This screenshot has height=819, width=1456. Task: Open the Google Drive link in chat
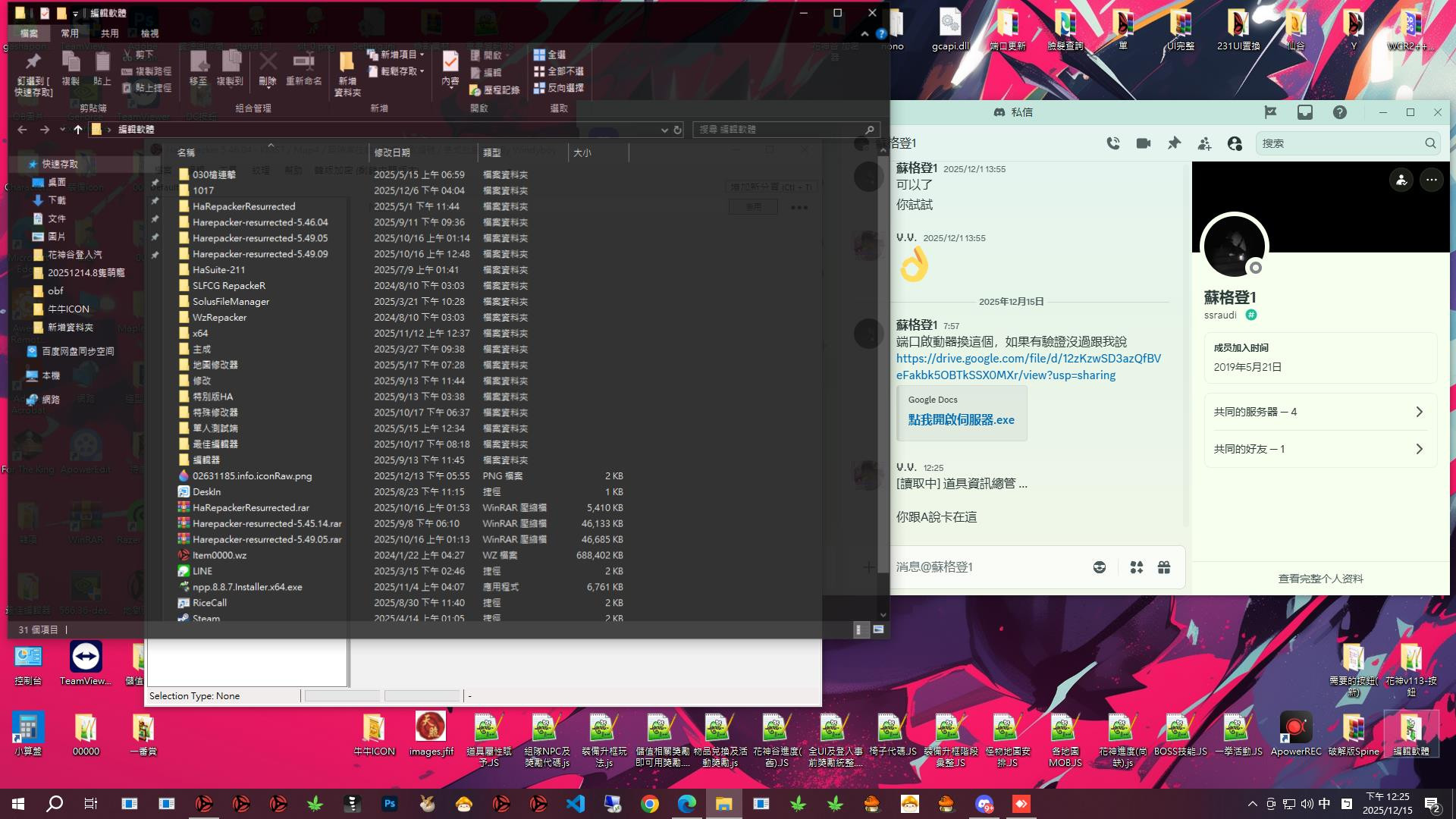pyautogui.click(x=1028, y=367)
